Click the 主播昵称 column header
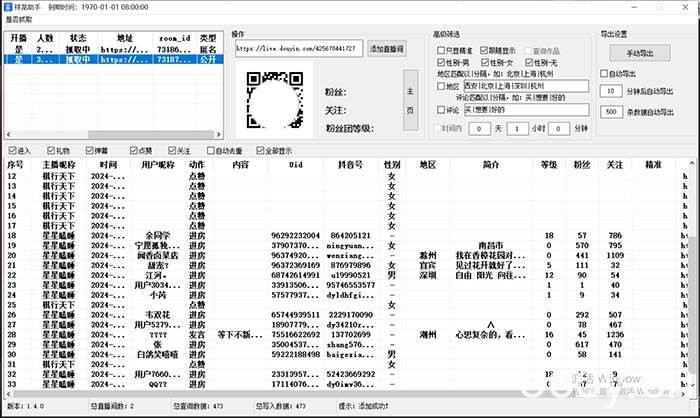 (x=58, y=165)
